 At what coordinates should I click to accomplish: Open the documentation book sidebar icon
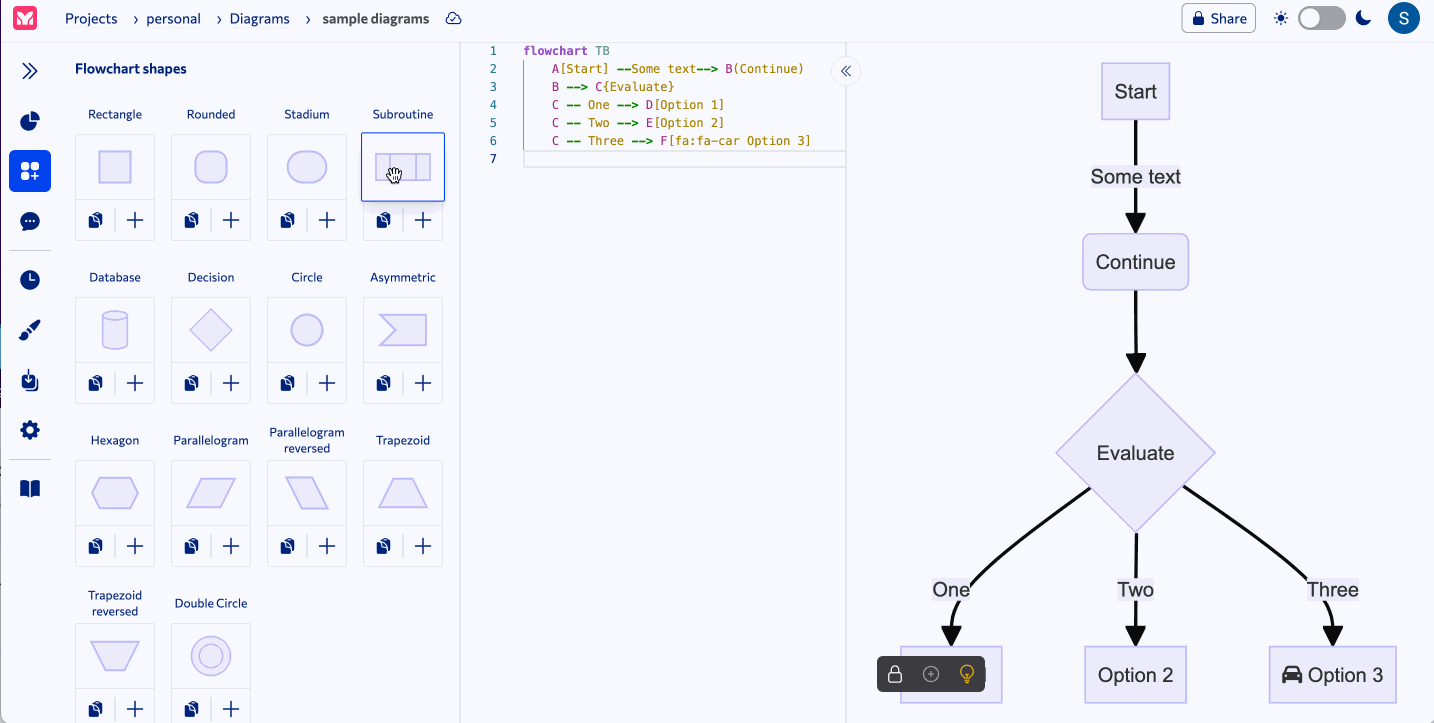coord(30,489)
